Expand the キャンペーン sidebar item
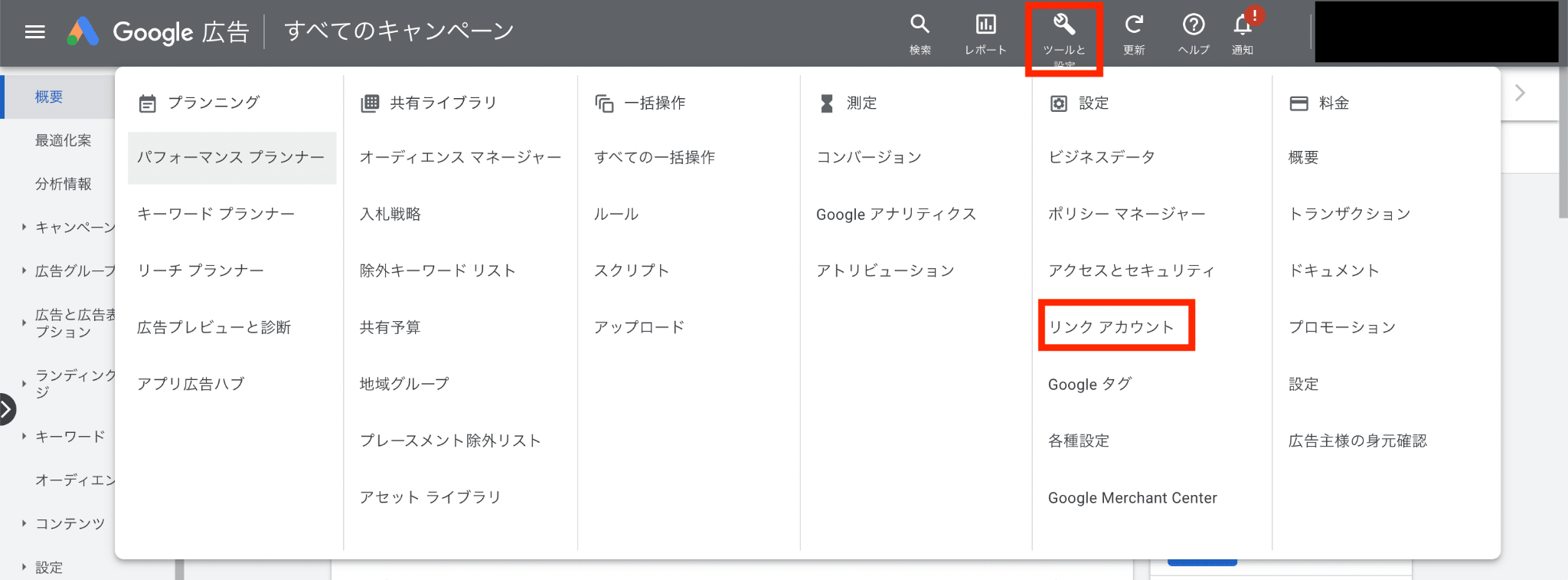 (24, 227)
